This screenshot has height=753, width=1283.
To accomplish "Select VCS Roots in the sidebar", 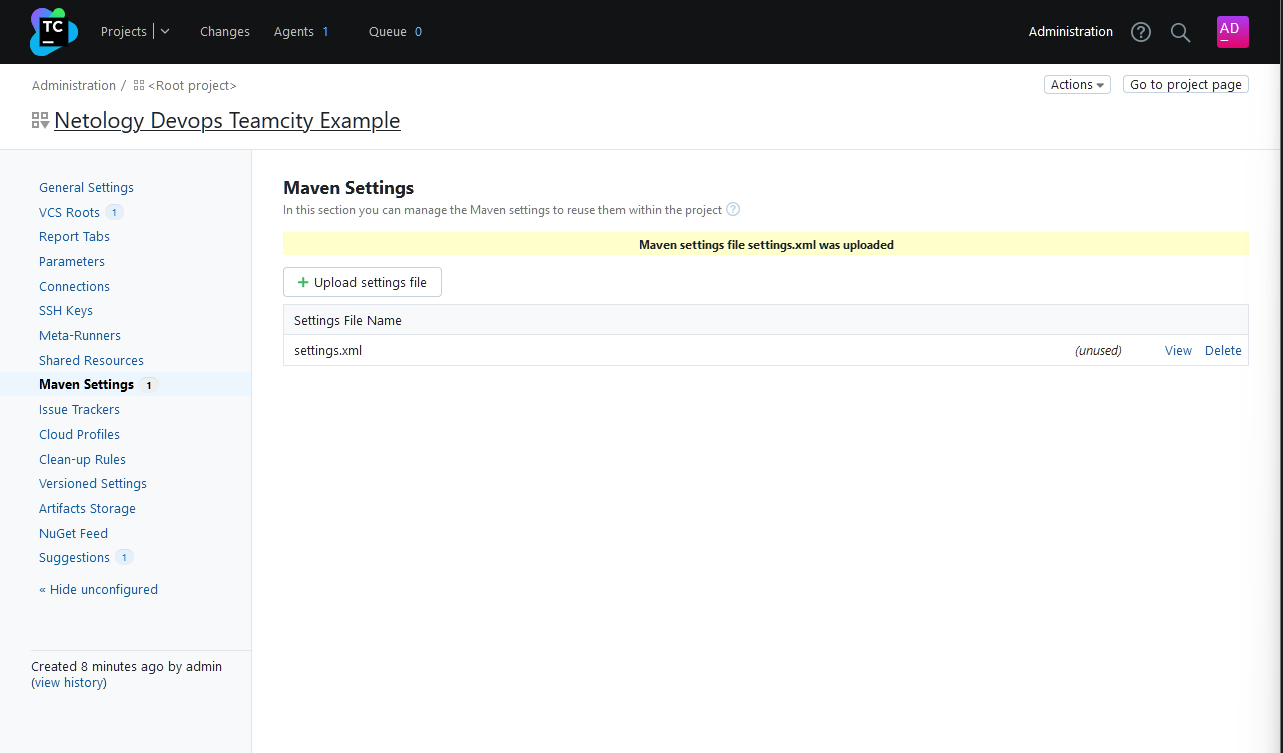I will [x=69, y=212].
